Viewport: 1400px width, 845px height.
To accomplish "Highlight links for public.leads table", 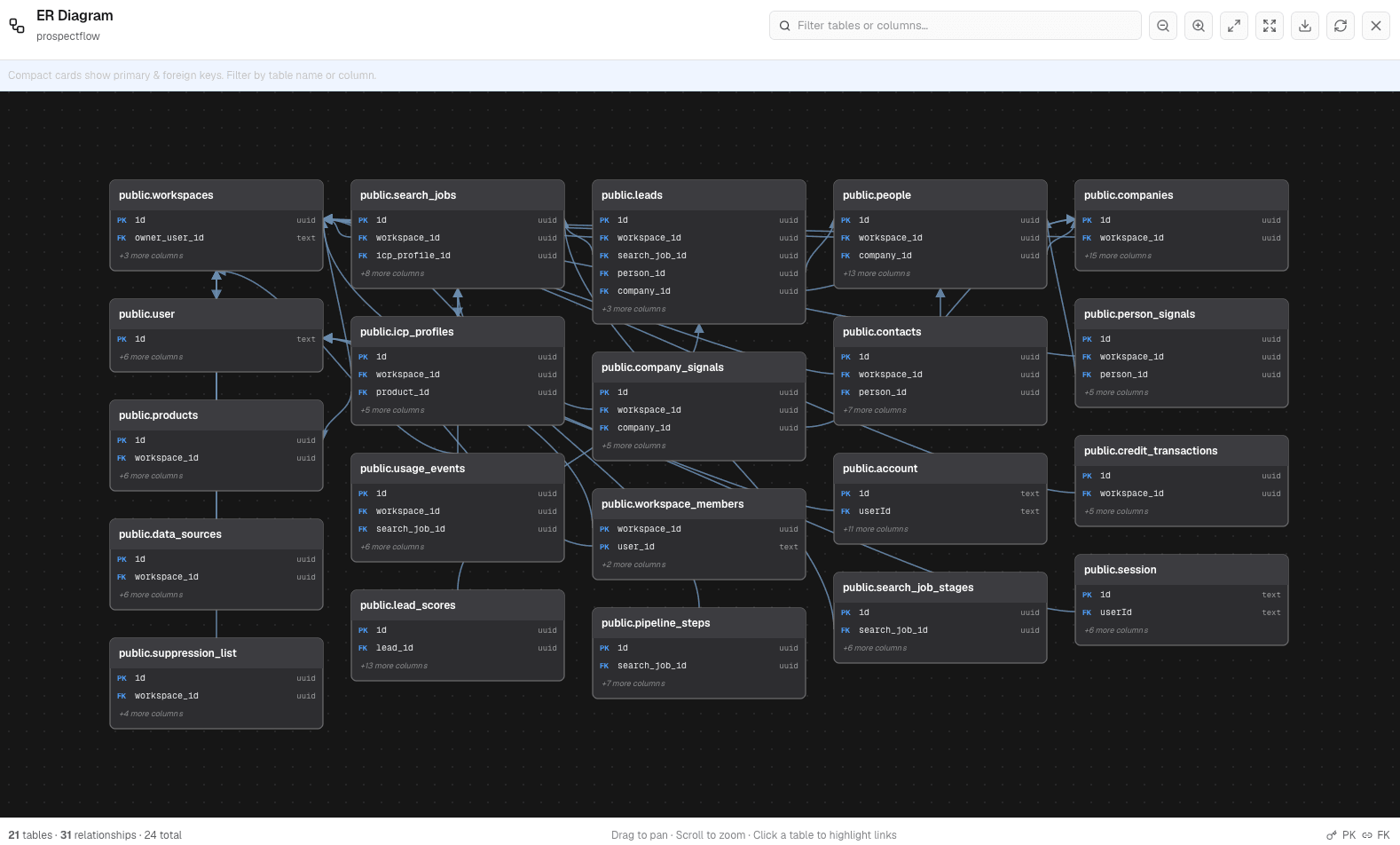I will 699,195.
